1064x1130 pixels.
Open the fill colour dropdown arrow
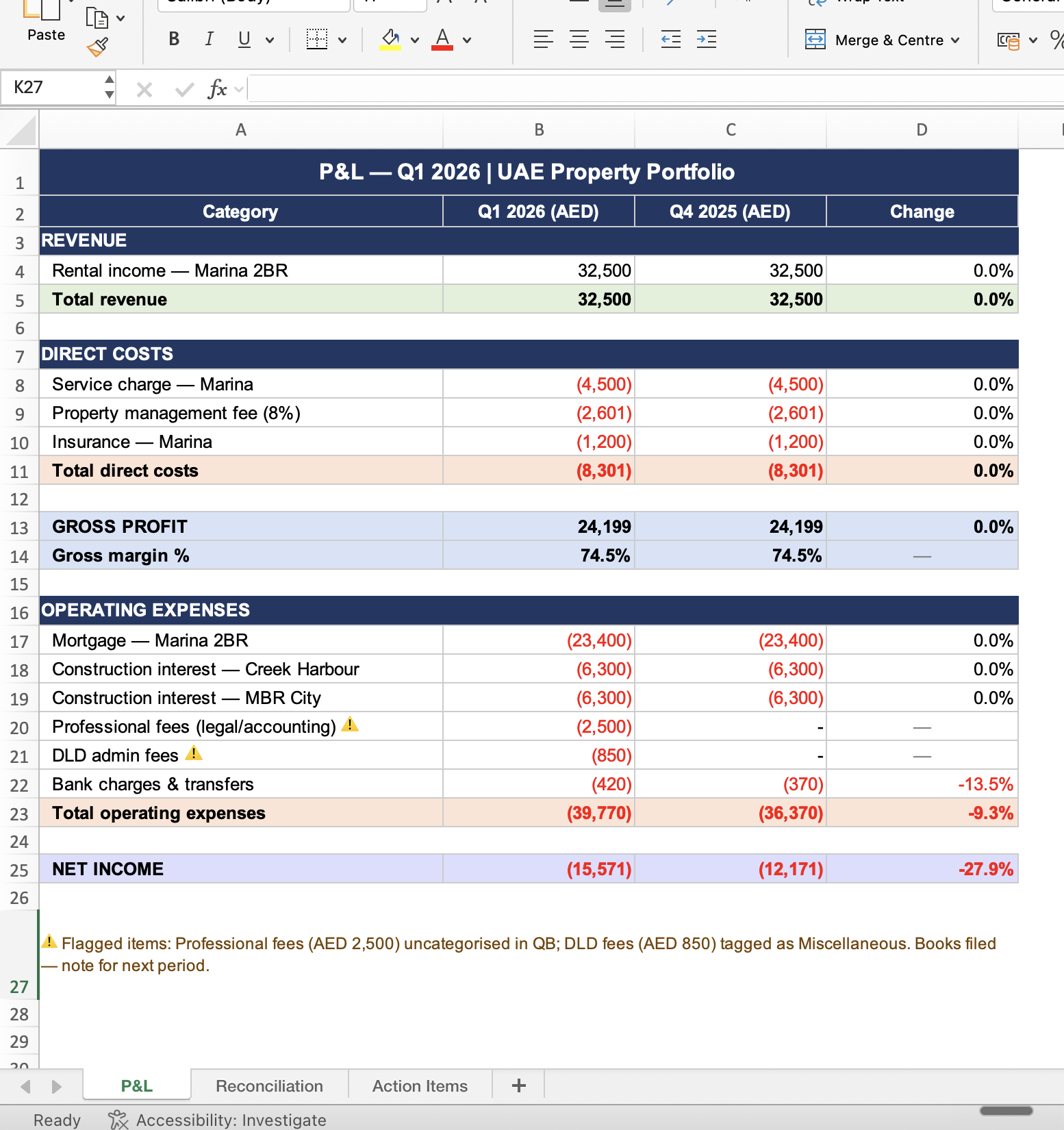(x=415, y=40)
